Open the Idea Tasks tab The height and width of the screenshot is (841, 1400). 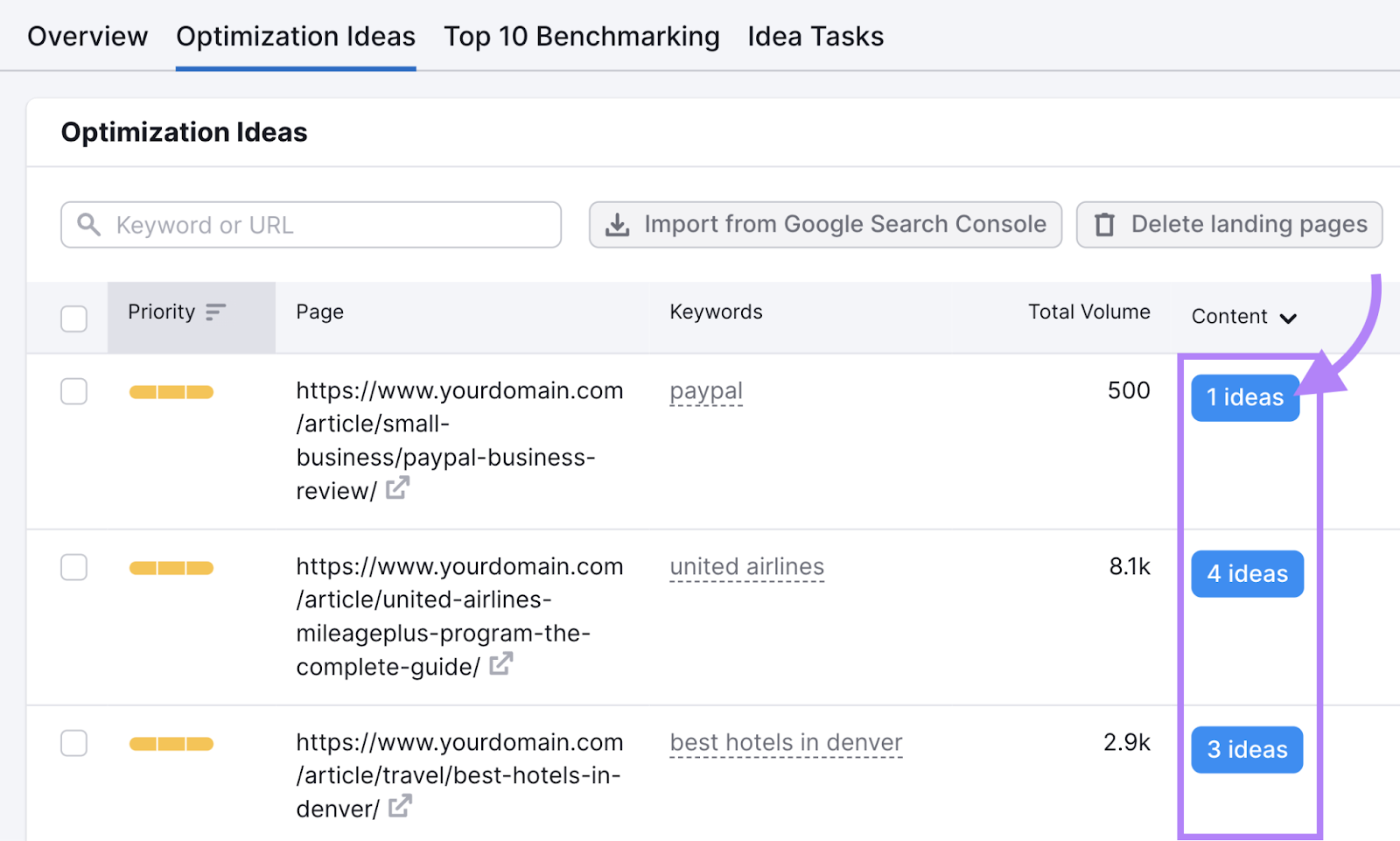(815, 36)
